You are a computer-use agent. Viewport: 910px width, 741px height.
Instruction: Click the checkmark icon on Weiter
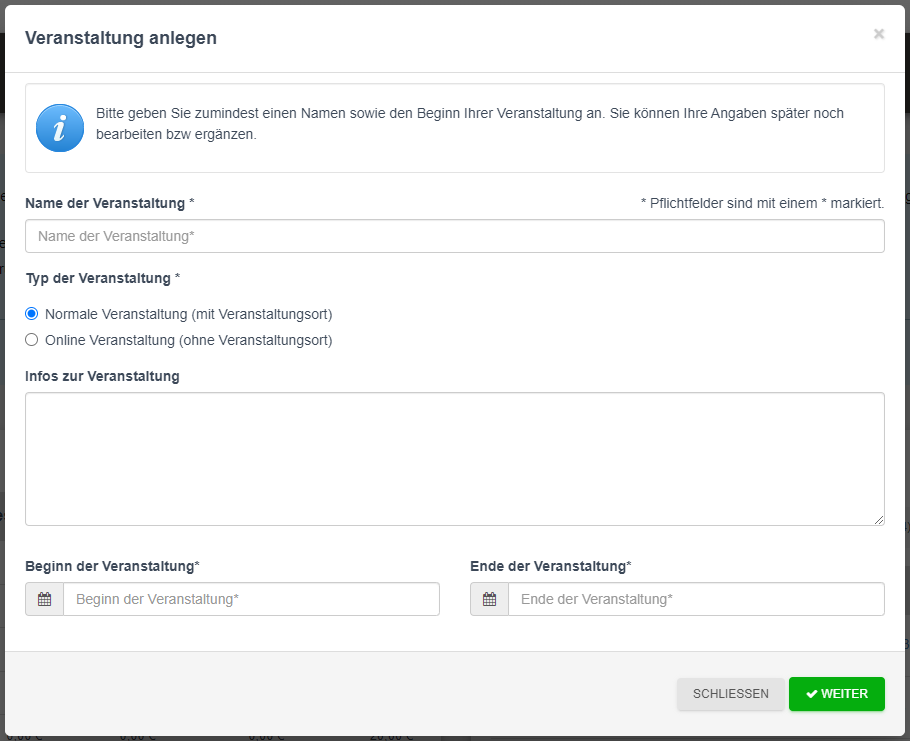(x=812, y=694)
